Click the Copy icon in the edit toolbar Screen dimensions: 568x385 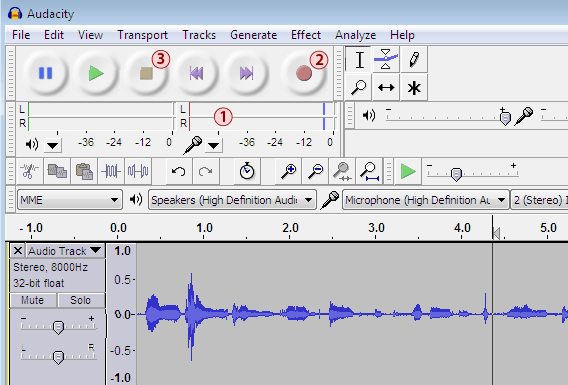(x=57, y=171)
